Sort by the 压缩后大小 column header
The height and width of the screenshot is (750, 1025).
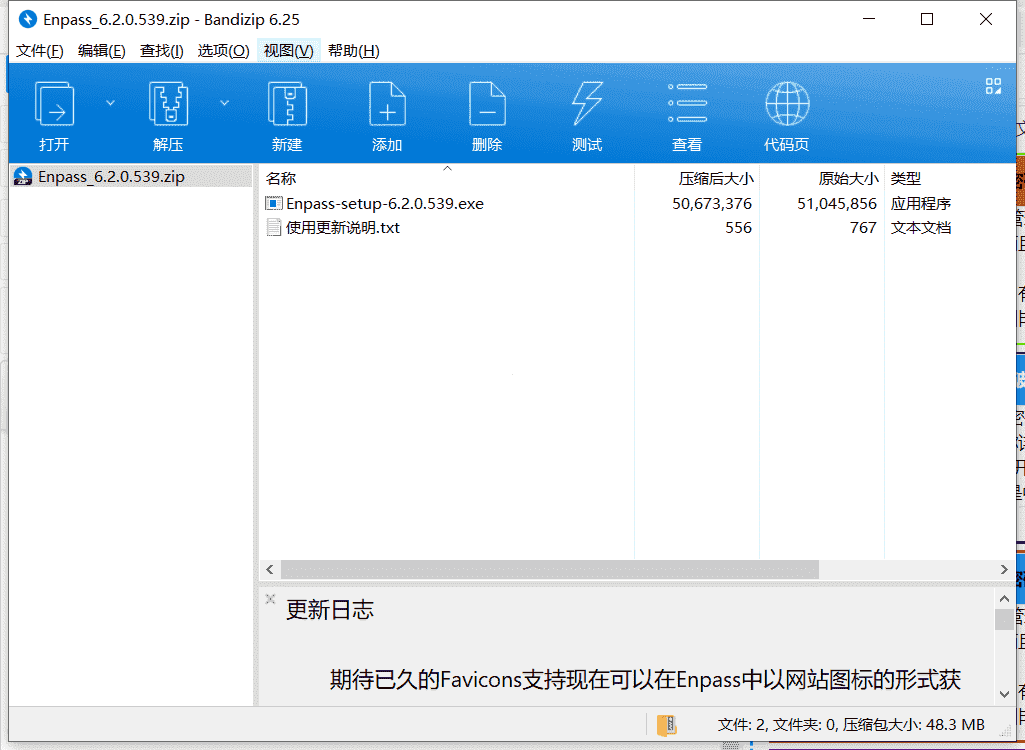[x=697, y=179]
